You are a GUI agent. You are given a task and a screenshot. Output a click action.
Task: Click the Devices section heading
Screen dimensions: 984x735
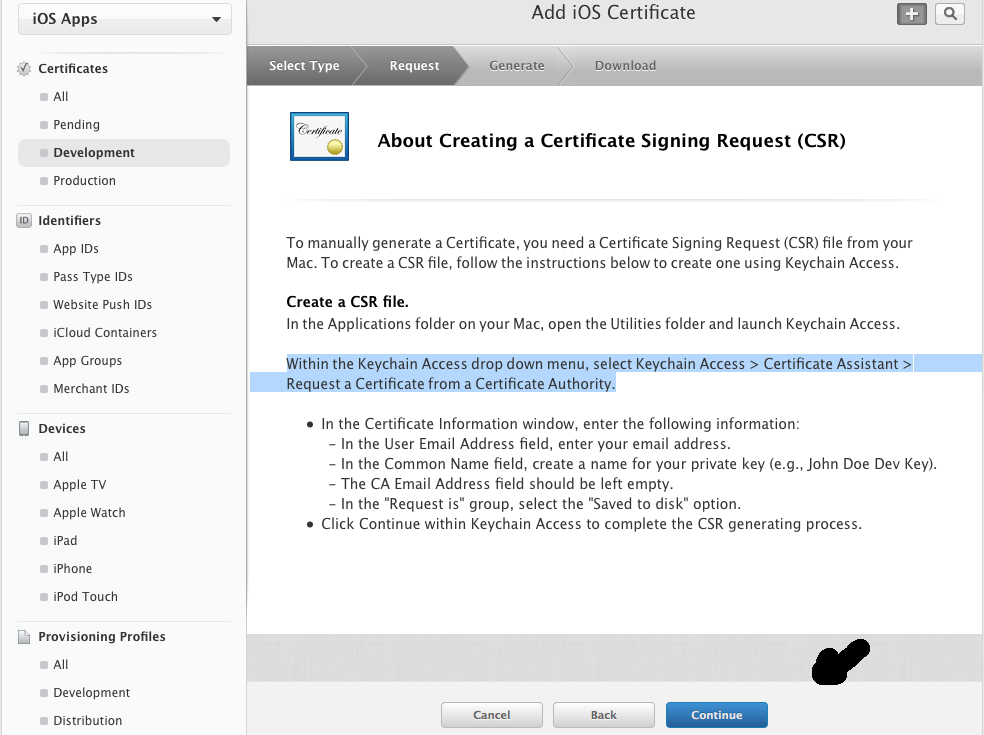(62, 429)
